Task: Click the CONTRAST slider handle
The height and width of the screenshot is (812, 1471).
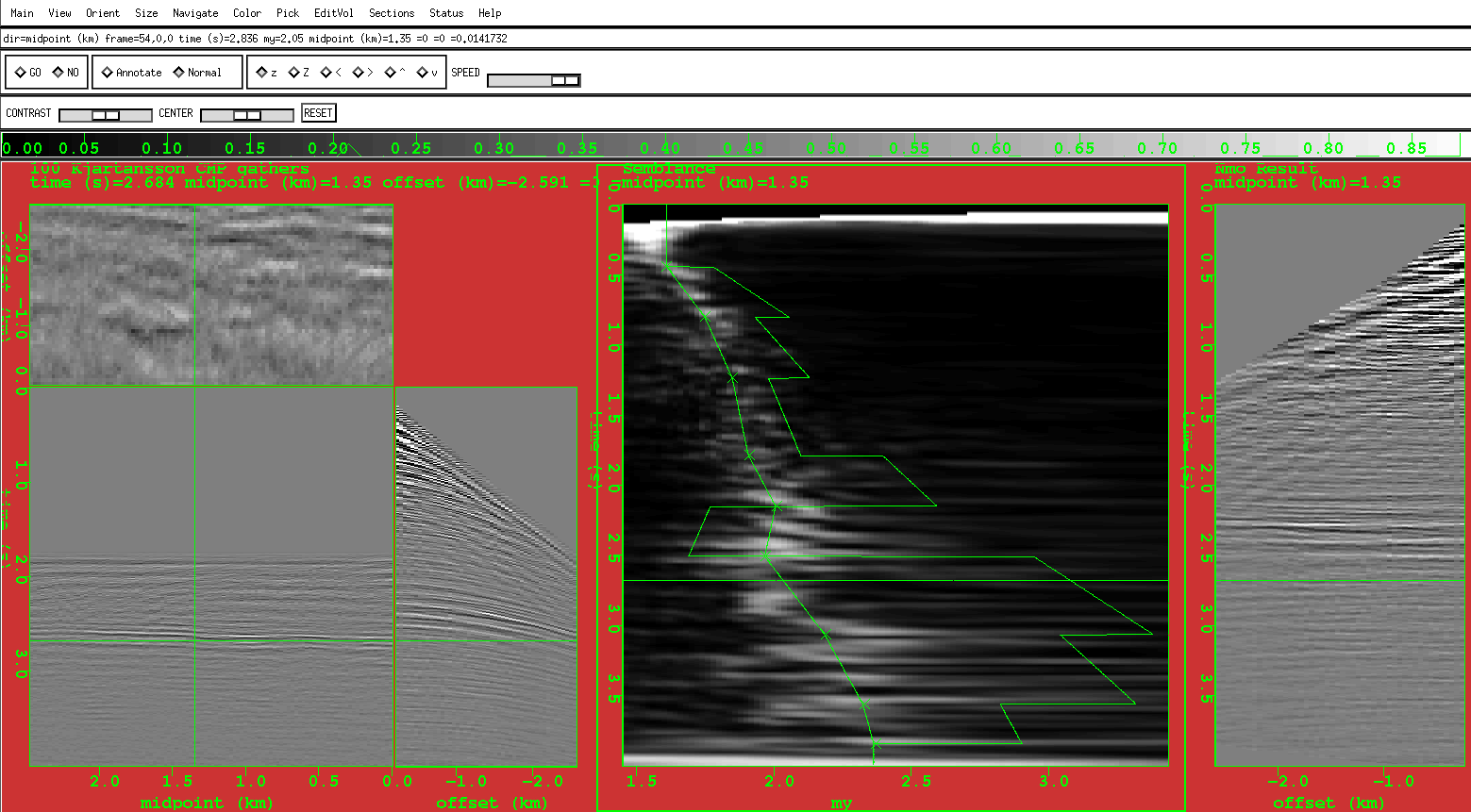Action: [x=106, y=115]
